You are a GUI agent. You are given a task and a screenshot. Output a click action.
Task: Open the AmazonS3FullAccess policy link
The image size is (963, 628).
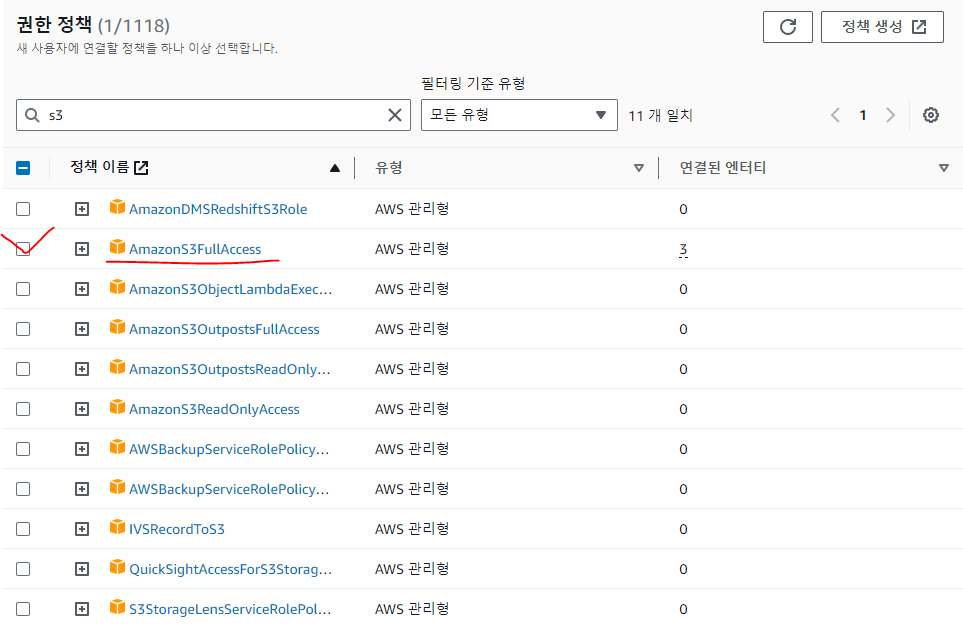pos(195,249)
